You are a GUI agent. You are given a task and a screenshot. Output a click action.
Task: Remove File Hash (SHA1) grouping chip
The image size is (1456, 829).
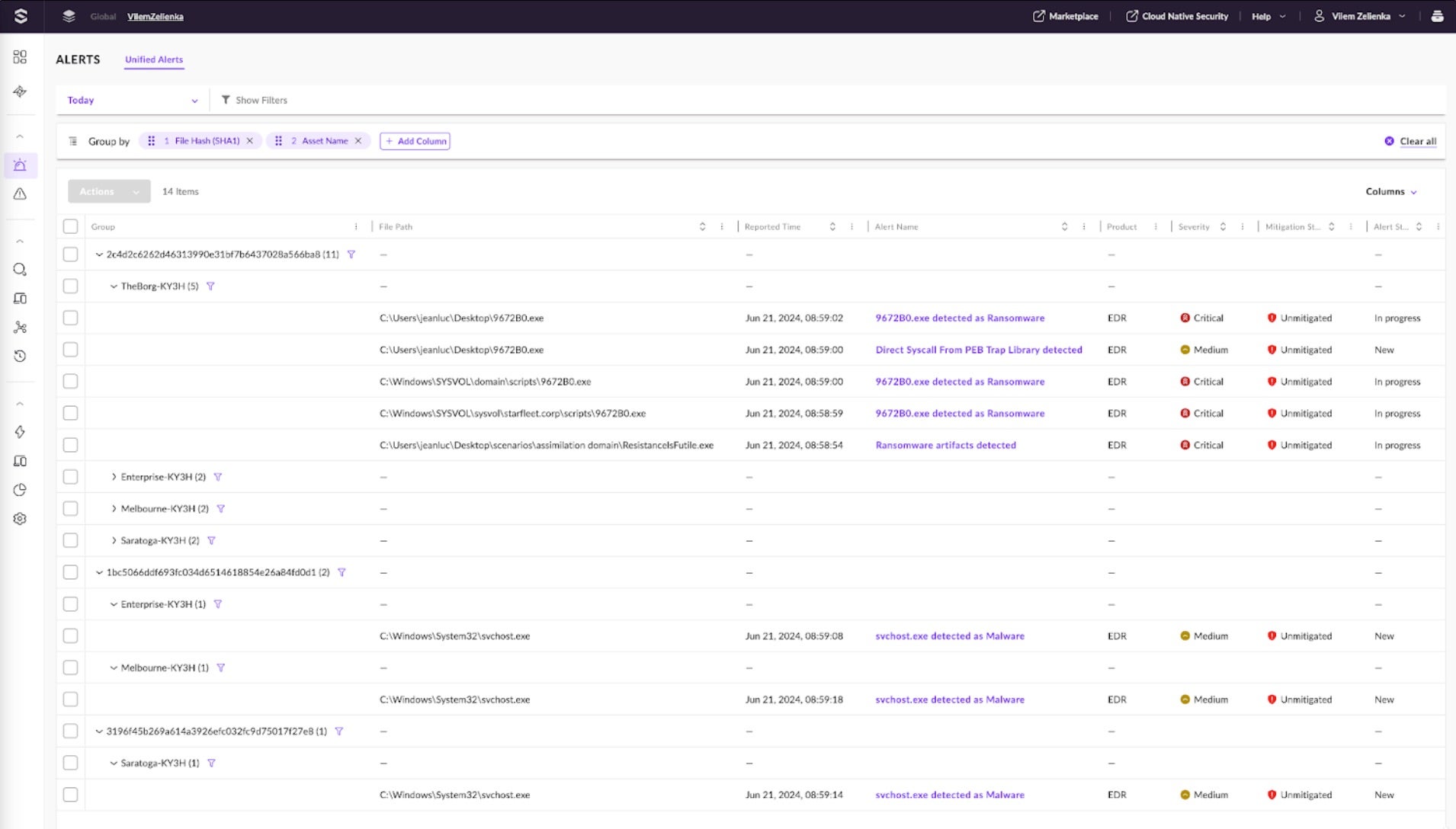click(x=249, y=141)
